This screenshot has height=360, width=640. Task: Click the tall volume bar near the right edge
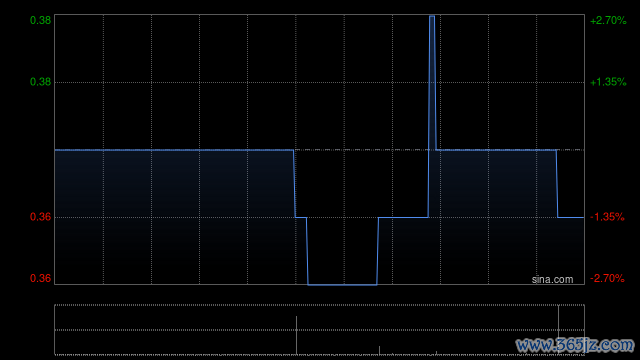click(x=558, y=330)
